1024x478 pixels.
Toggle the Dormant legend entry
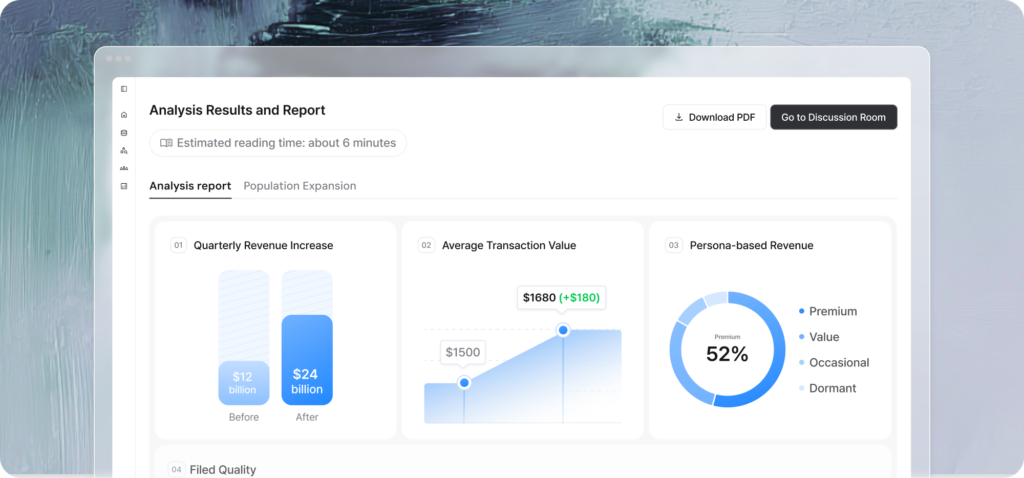pos(832,388)
